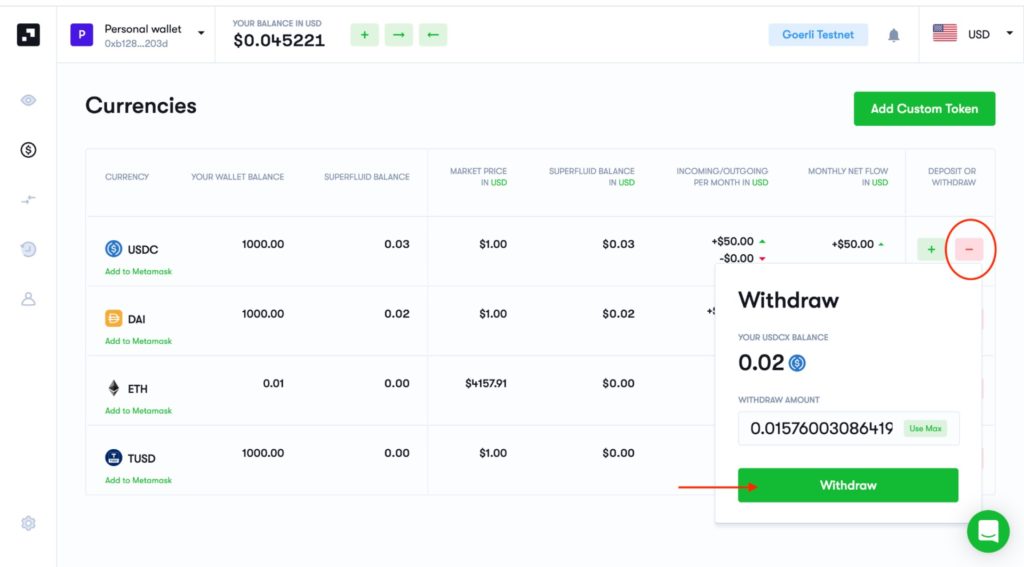This screenshot has height=567, width=1024.
Task: Click the MONTHLY NET FLOW column header
Action: tap(848, 177)
